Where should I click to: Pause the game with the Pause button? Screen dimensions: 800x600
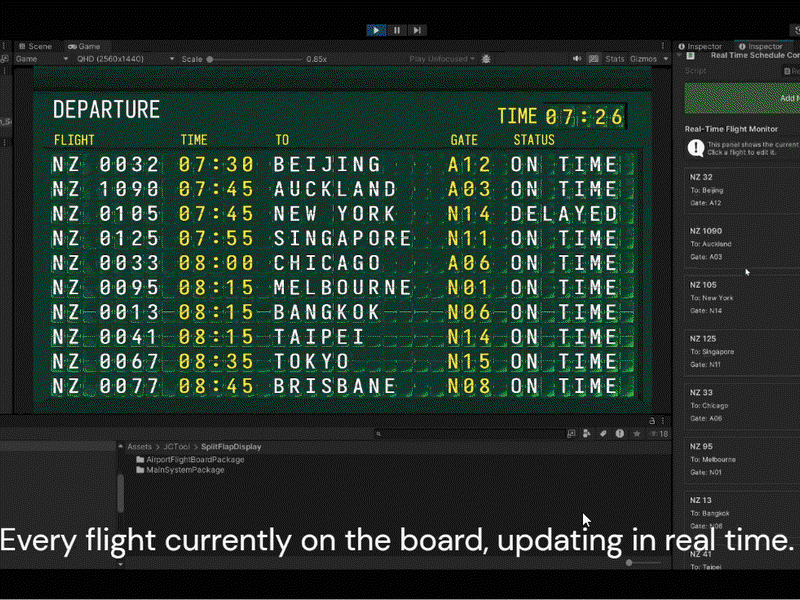(x=397, y=30)
